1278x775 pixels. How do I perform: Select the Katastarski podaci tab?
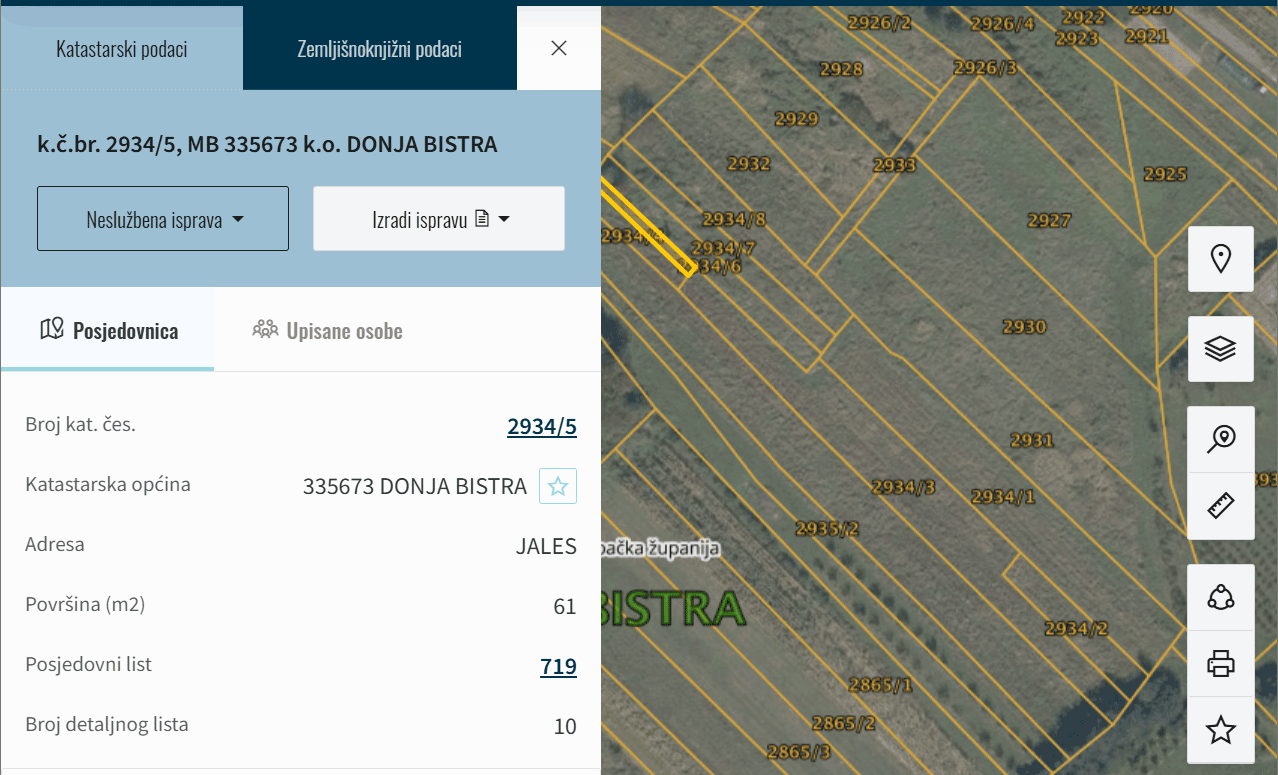(x=122, y=49)
